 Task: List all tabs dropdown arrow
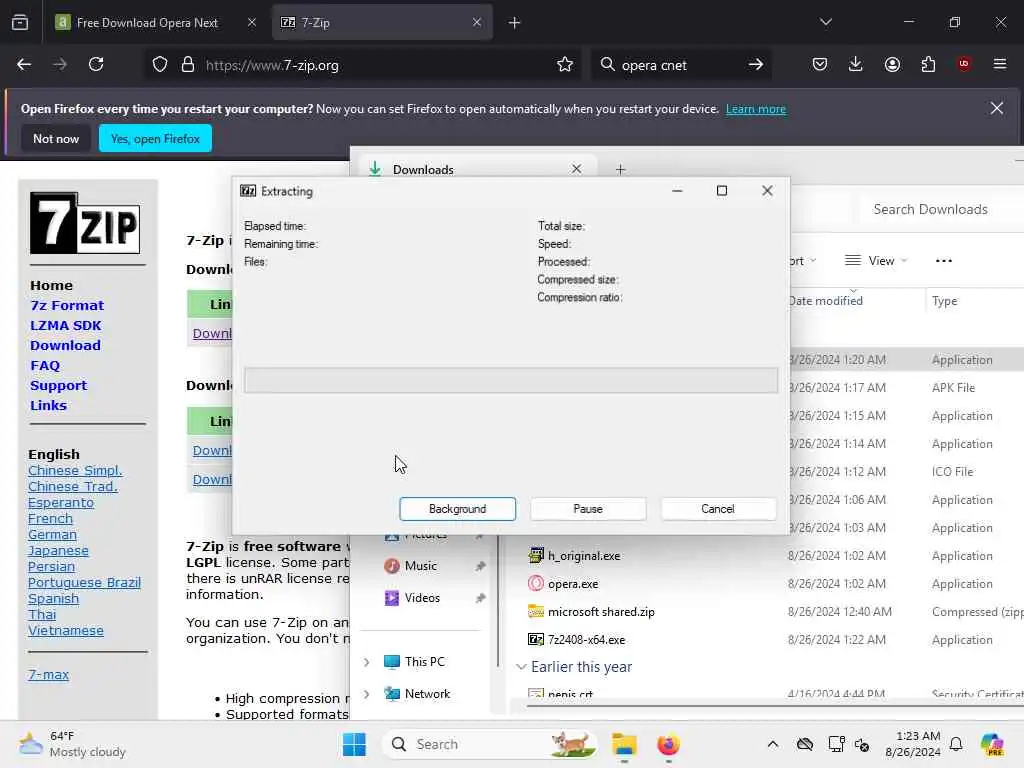(825, 23)
